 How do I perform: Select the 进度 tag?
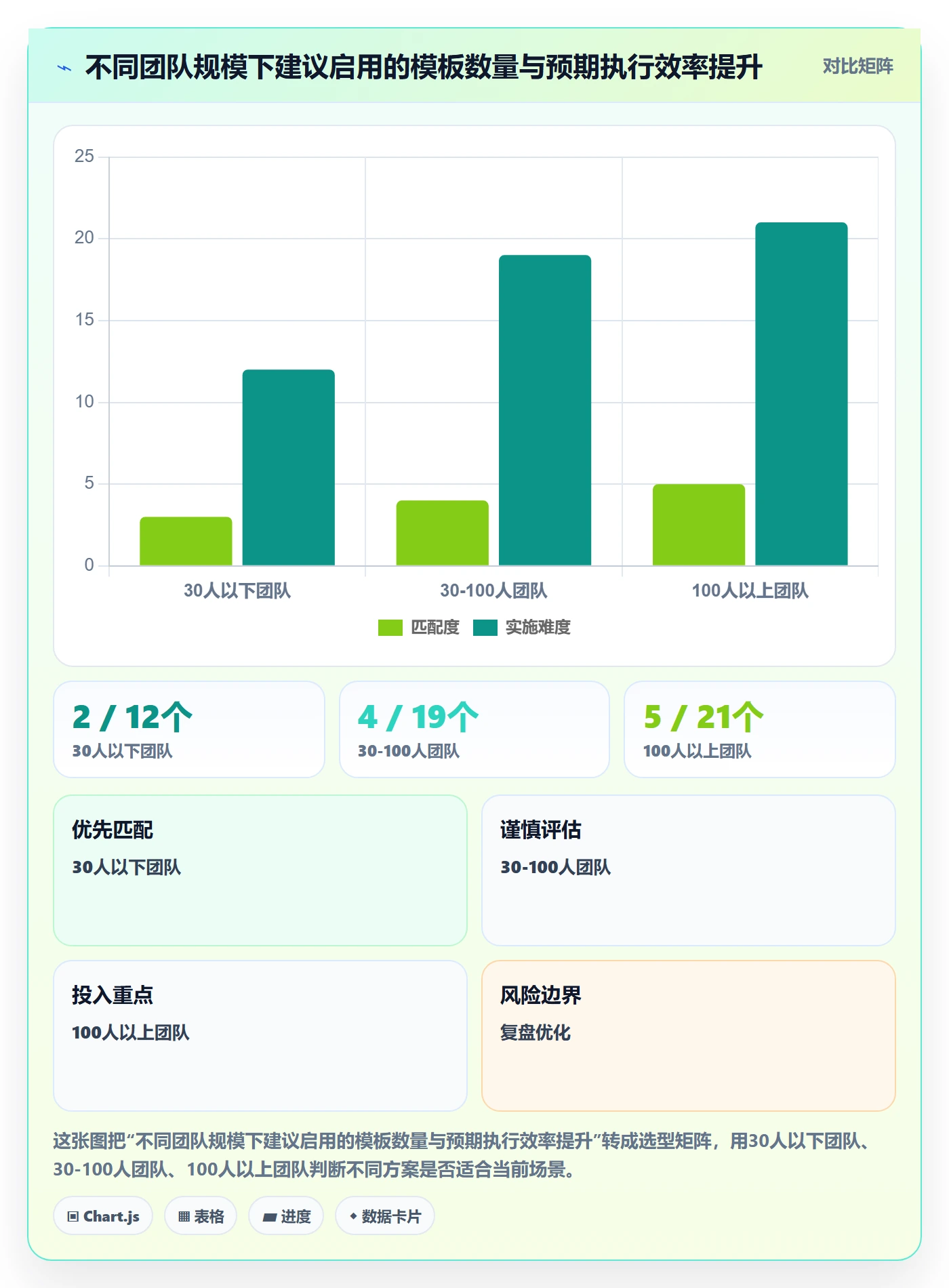tap(286, 1216)
